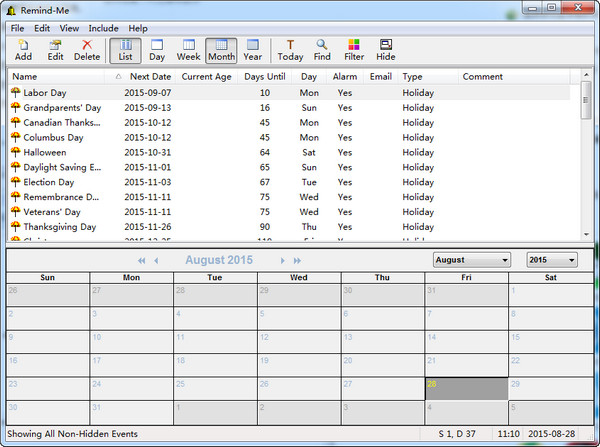Click the Columbus Day umbrella icon
Image resolution: width=600 pixels, height=447 pixels.
click(x=15, y=137)
